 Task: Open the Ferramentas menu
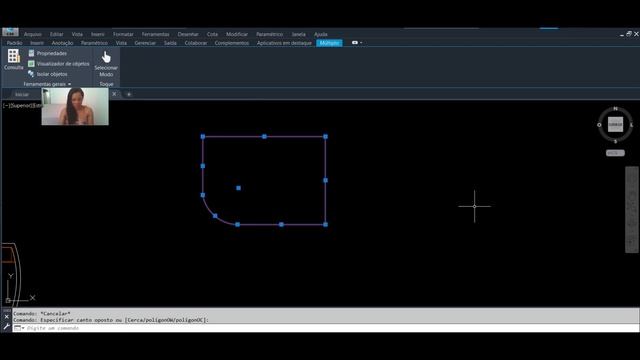click(x=156, y=34)
